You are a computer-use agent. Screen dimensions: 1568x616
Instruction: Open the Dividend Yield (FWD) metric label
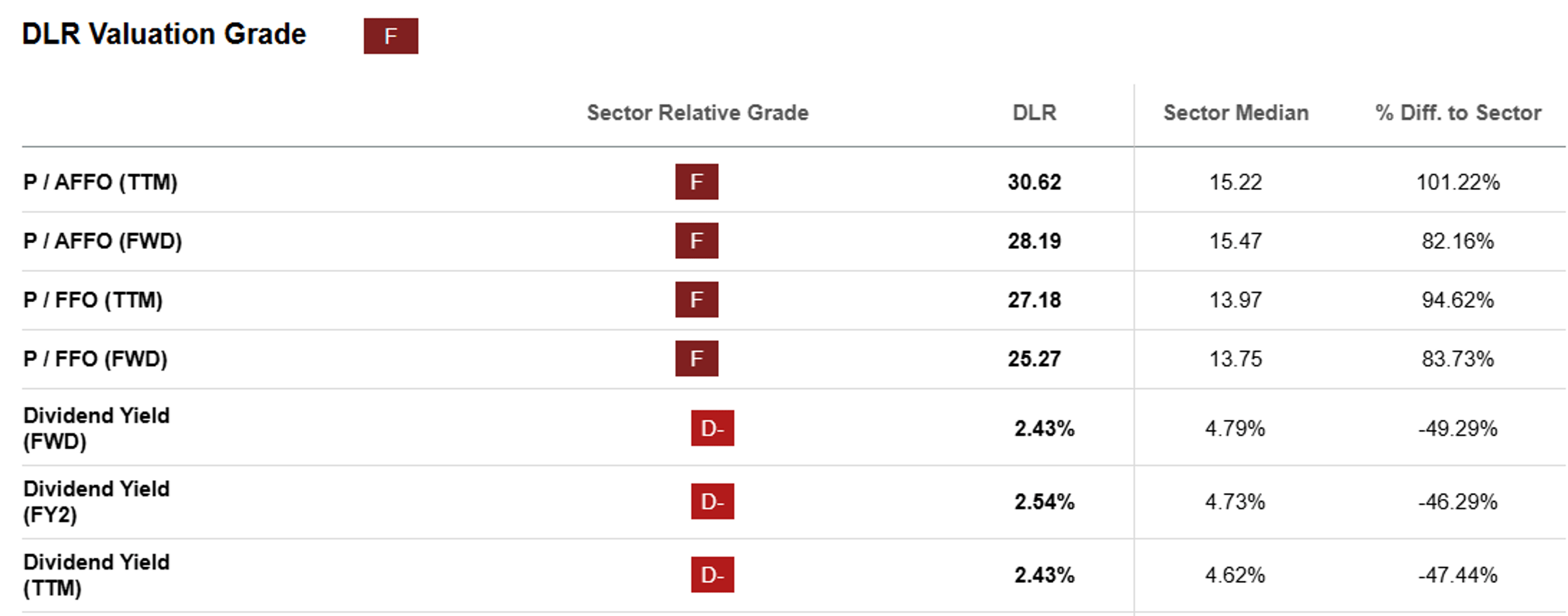[x=97, y=429]
